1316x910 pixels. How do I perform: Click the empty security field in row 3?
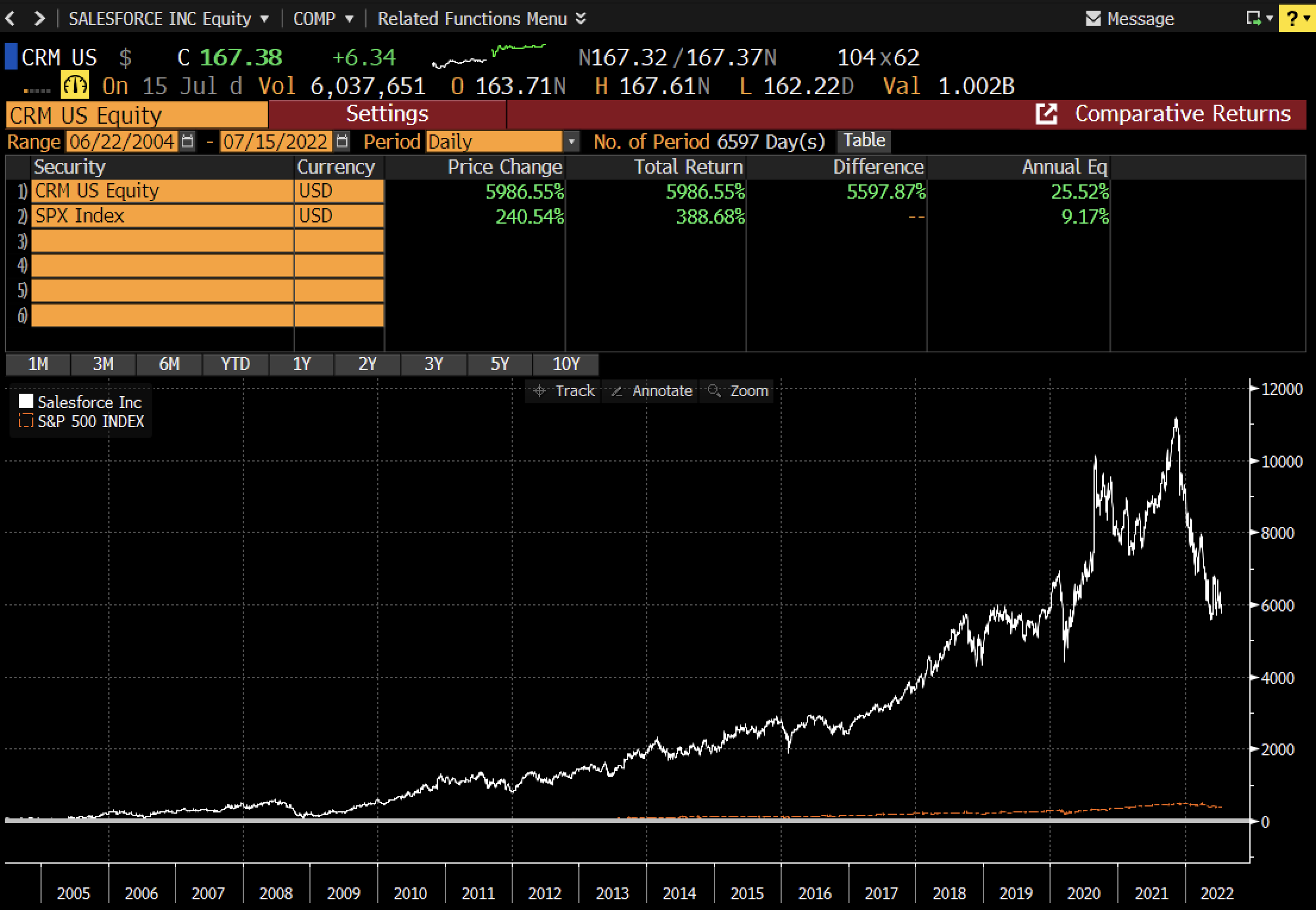[162, 241]
